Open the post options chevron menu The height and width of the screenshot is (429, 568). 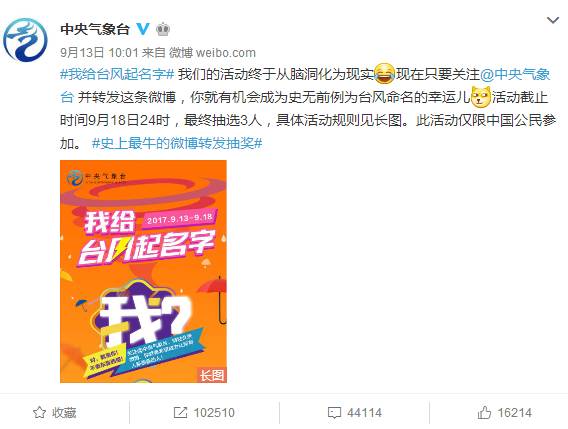click(553, 20)
